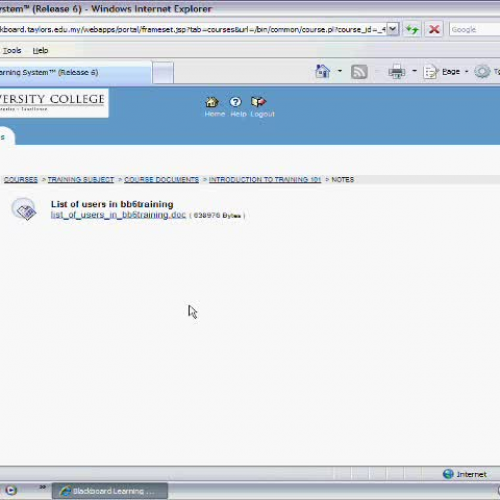
Task: Click the NOTES breadcrumb text
Action: coord(342,180)
